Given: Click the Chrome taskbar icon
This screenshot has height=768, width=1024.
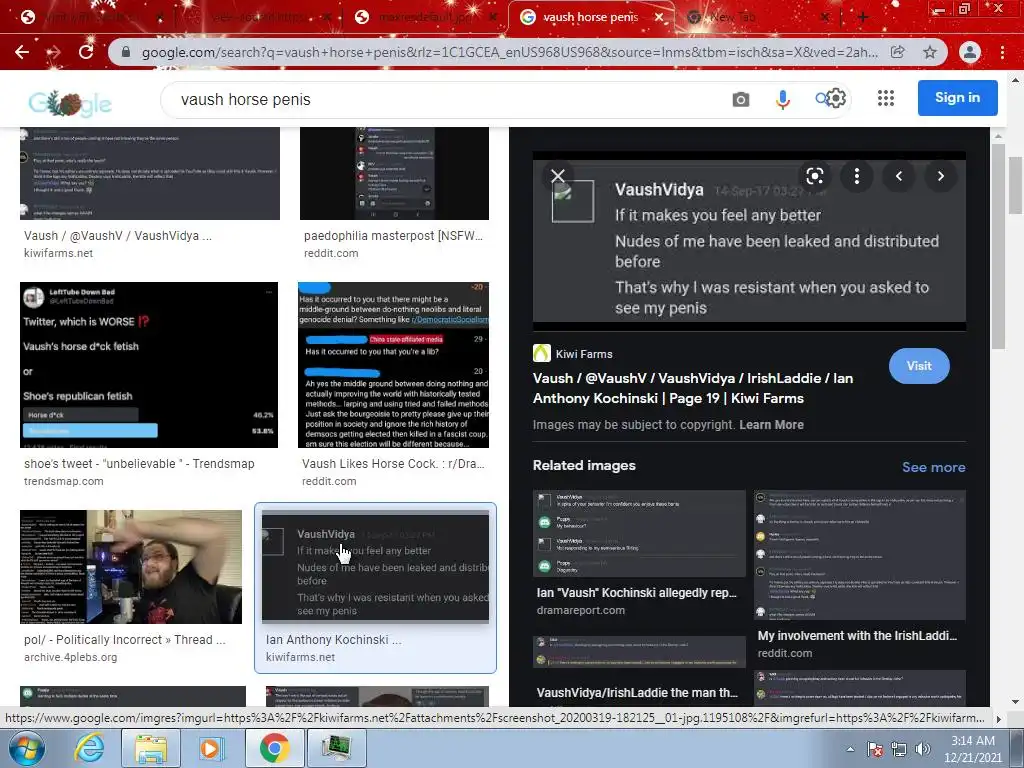Looking at the screenshot, I should click(x=274, y=748).
